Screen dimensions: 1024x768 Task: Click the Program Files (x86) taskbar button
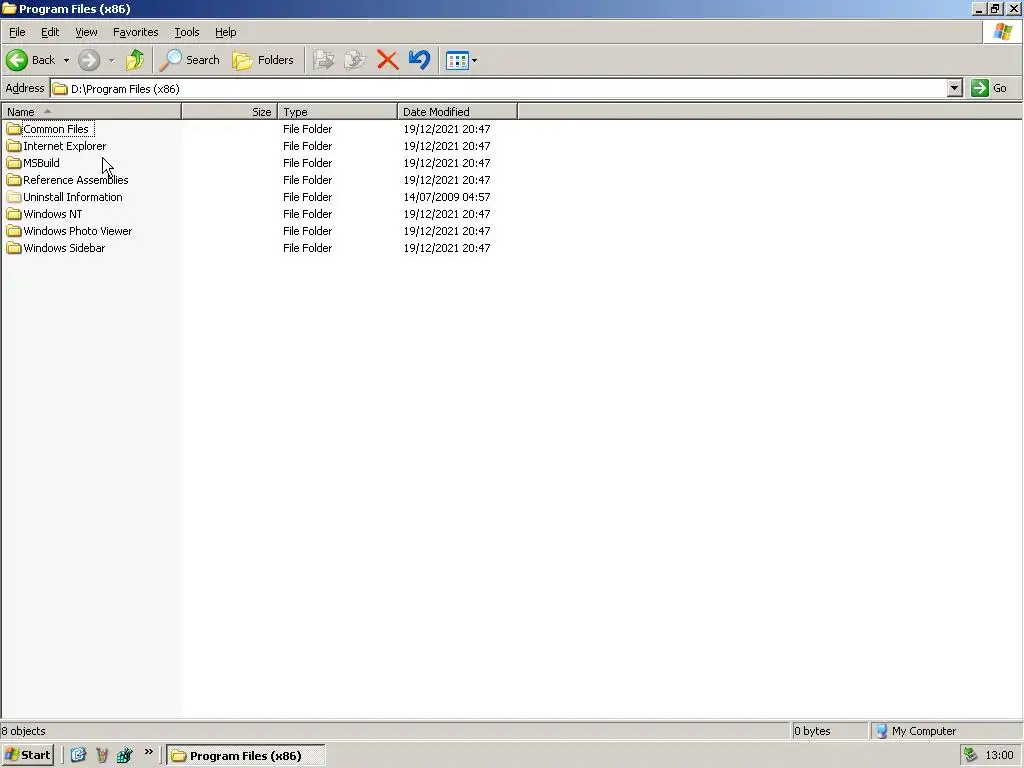point(245,756)
